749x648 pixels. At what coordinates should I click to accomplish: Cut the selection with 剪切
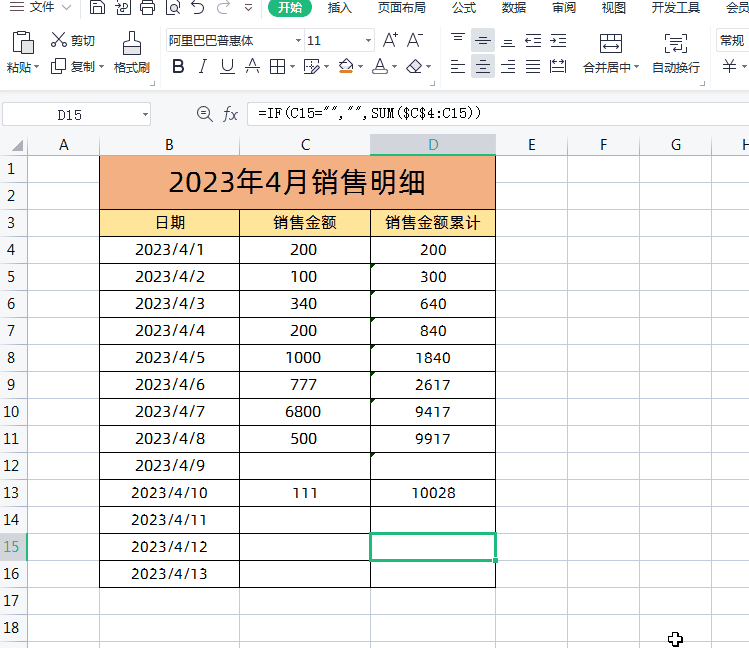click(x=73, y=41)
